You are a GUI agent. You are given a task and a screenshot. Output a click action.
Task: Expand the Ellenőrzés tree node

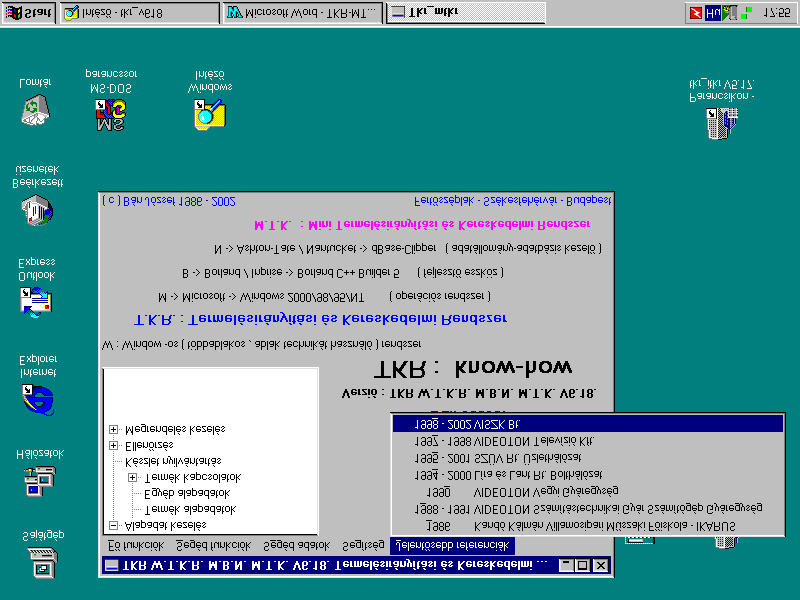(x=114, y=445)
